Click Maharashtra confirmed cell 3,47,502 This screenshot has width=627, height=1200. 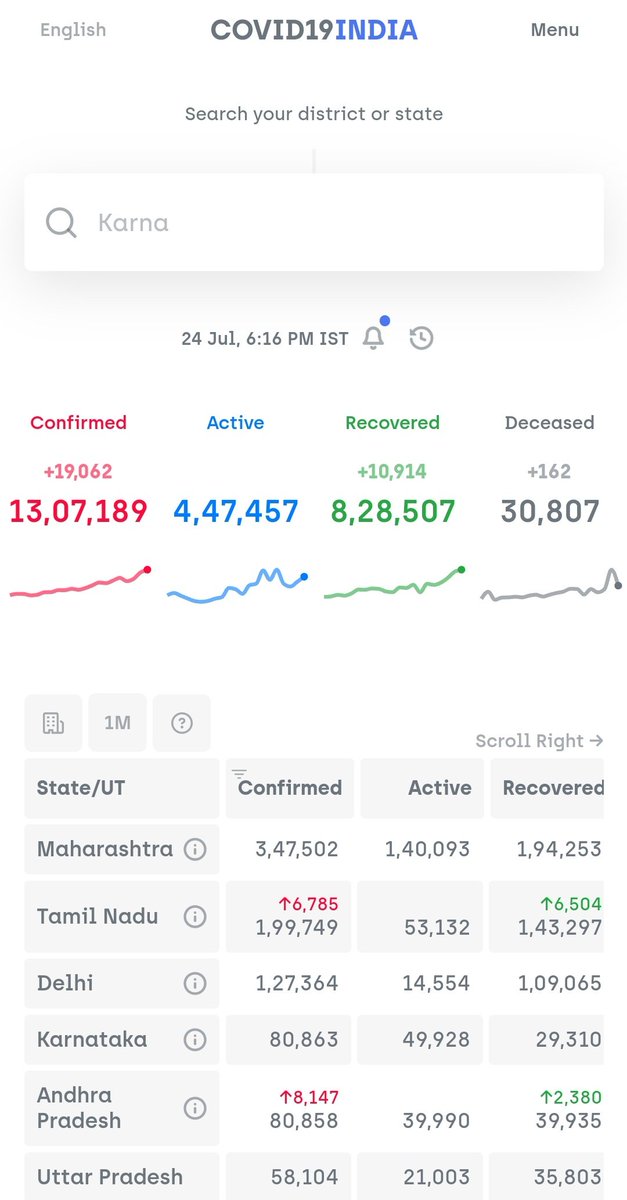(289, 850)
